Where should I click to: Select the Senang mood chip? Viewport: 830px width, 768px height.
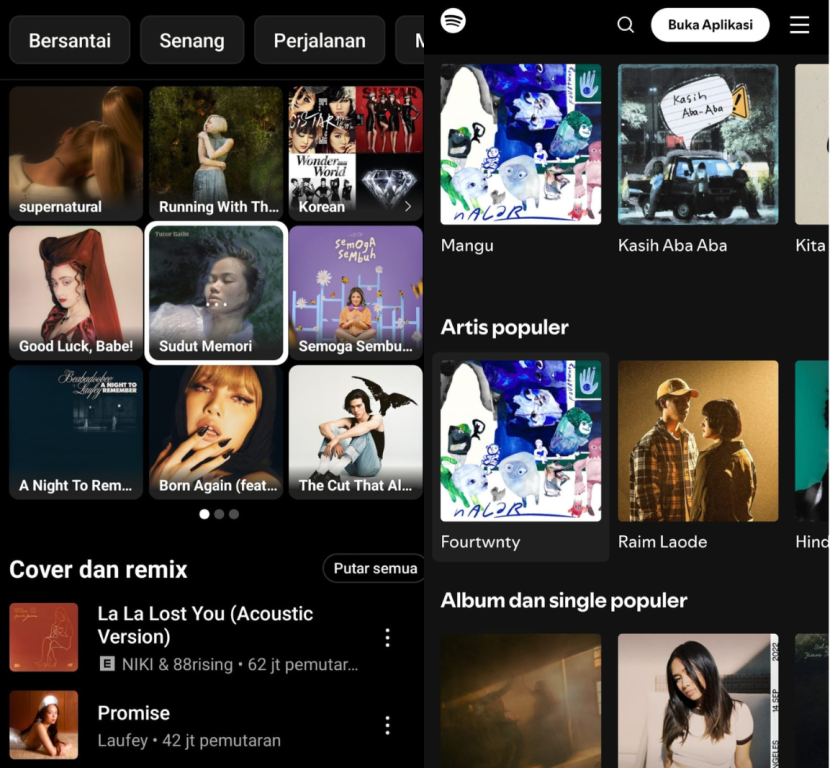pyautogui.click(x=191, y=41)
